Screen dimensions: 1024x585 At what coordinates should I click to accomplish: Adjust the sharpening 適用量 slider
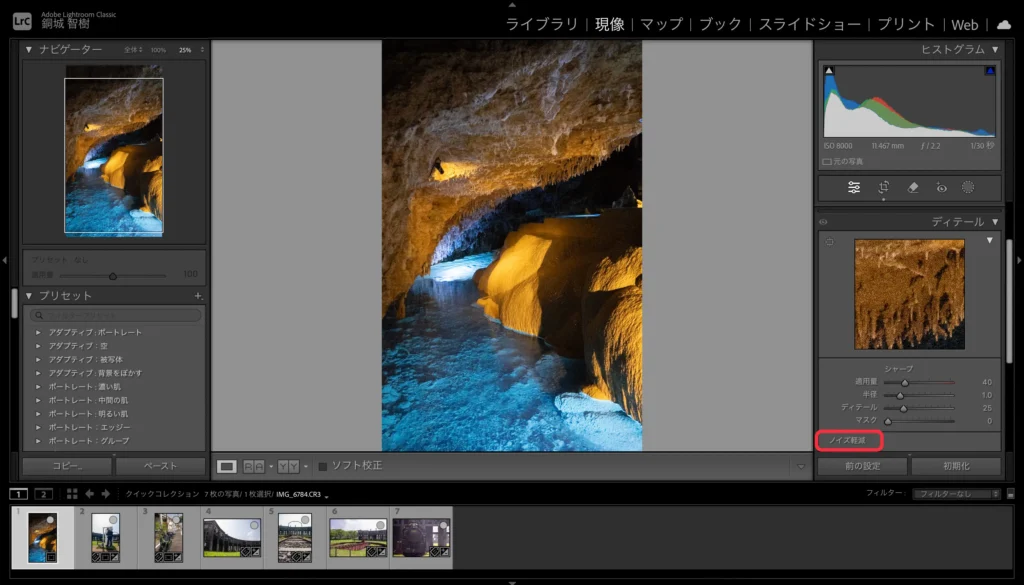[905, 381]
